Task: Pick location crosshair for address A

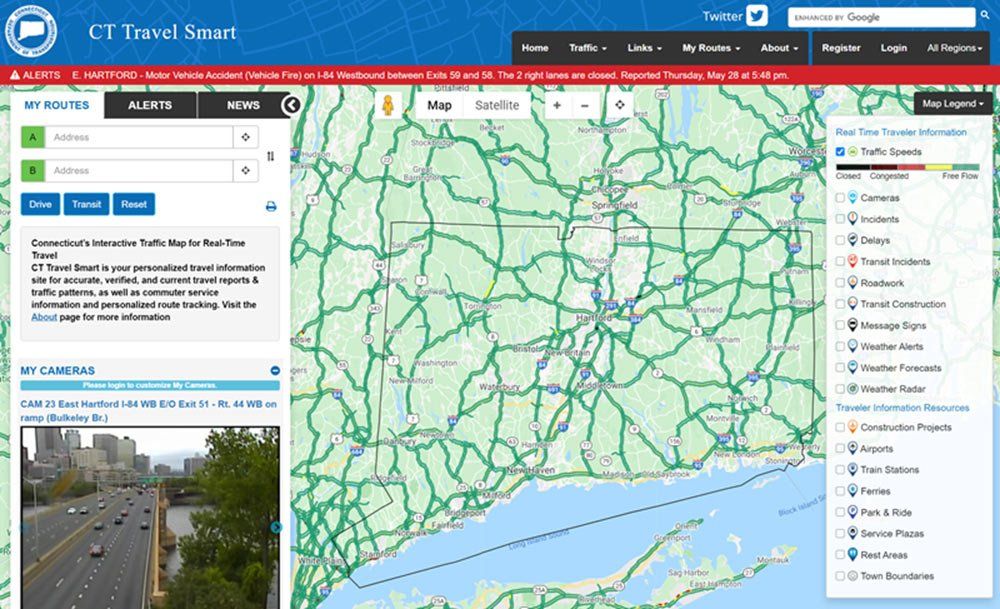Action: tap(246, 137)
